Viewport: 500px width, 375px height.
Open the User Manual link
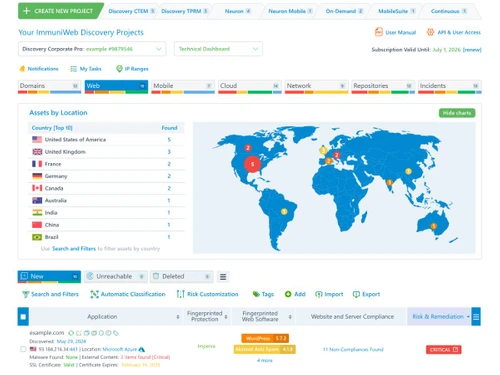[x=400, y=33]
